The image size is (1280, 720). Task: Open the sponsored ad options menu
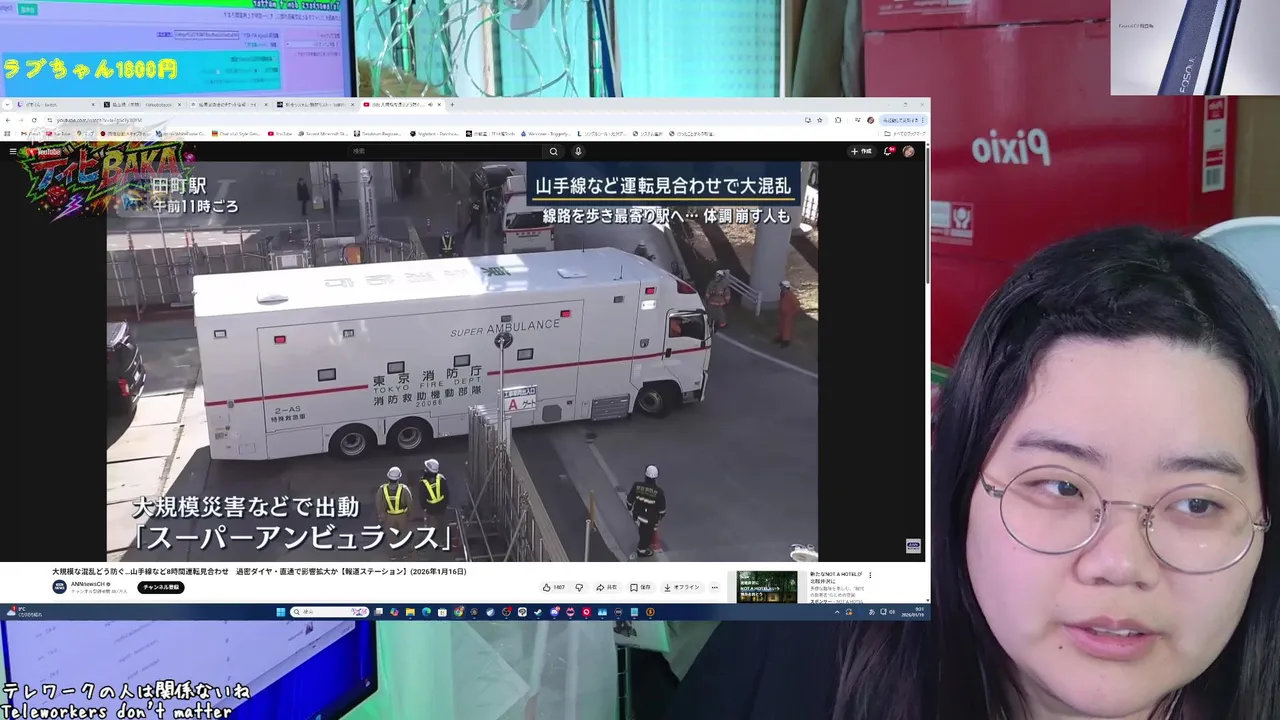[x=870, y=575]
